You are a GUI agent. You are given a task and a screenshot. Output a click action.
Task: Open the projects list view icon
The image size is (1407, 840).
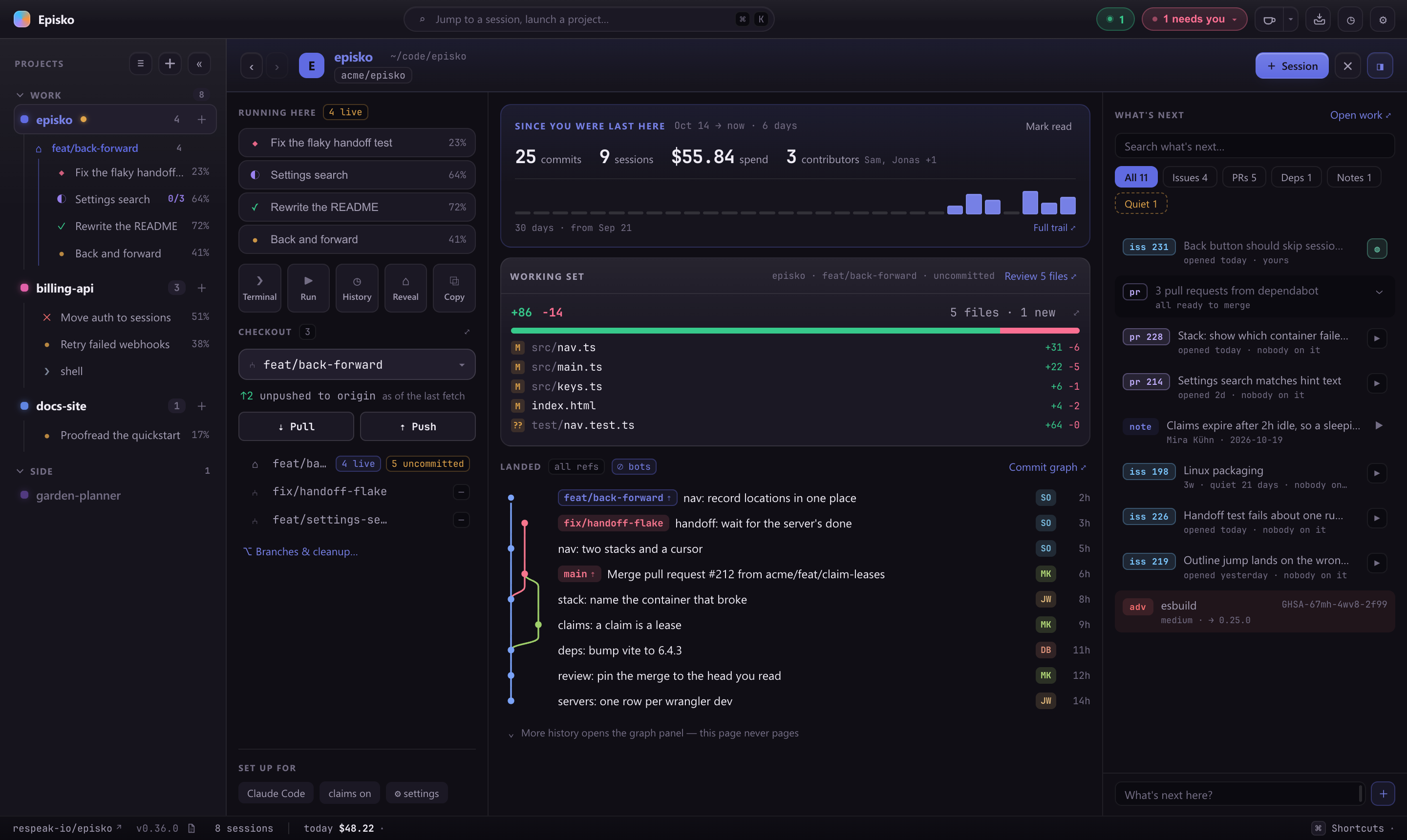140,63
